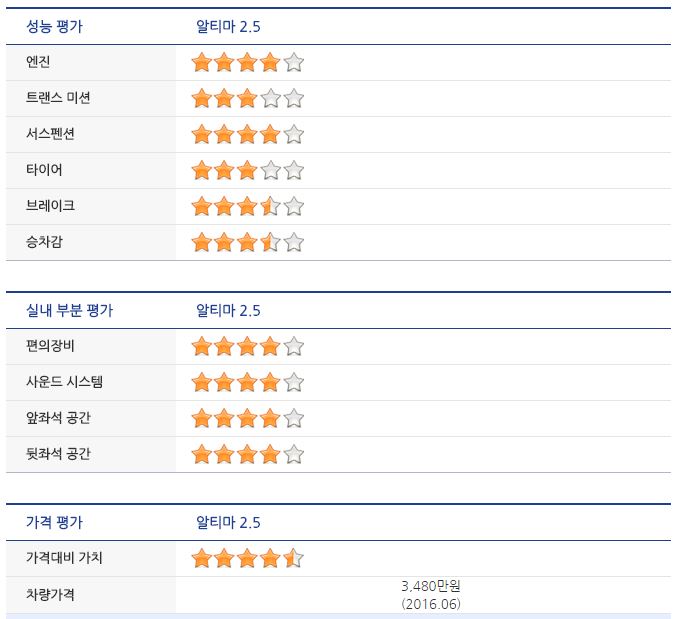Click the 트랜스 미션 star rating
This screenshot has width=683, height=619.
pyautogui.click(x=247, y=99)
